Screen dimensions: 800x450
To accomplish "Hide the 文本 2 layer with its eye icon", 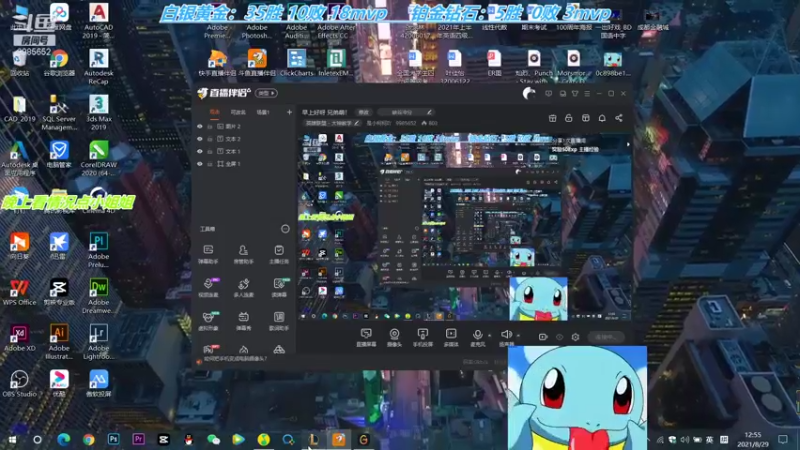I will (199, 139).
